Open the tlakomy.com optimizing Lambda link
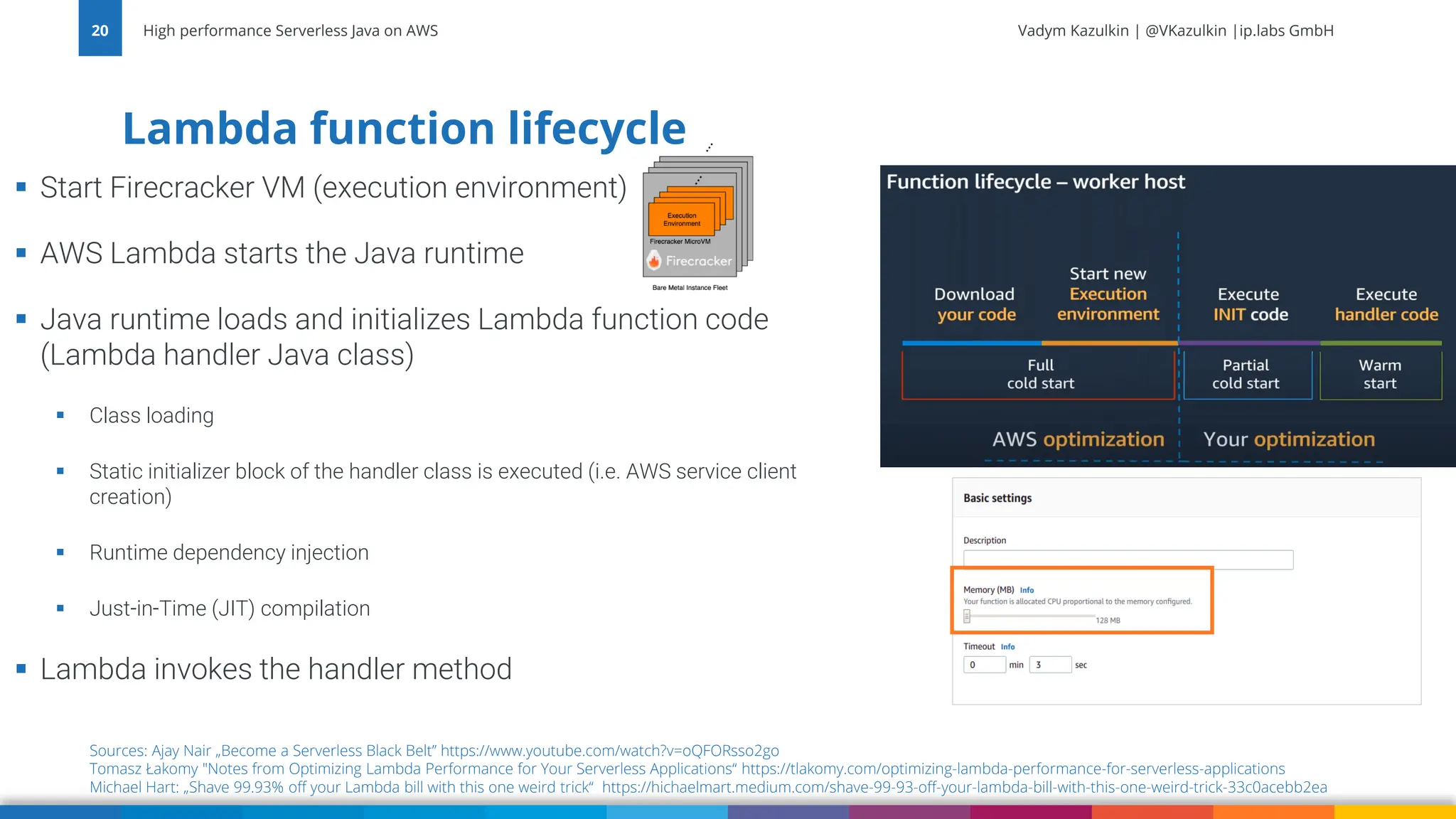The width and height of the screenshot is (1456, 819). (1012, 769)
